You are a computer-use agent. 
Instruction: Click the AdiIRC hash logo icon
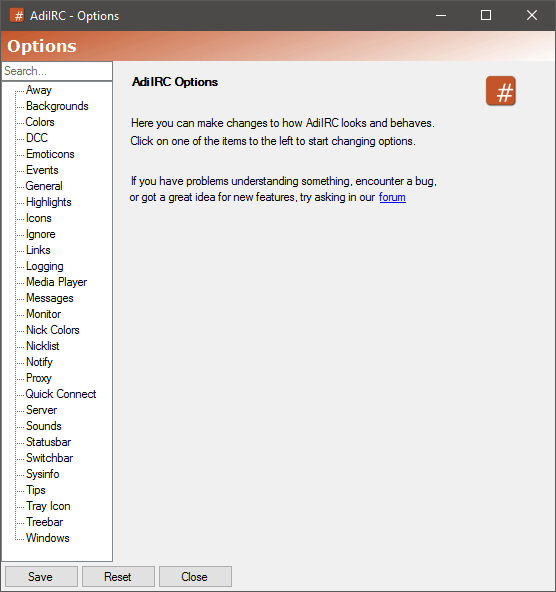tap(501, 91)
